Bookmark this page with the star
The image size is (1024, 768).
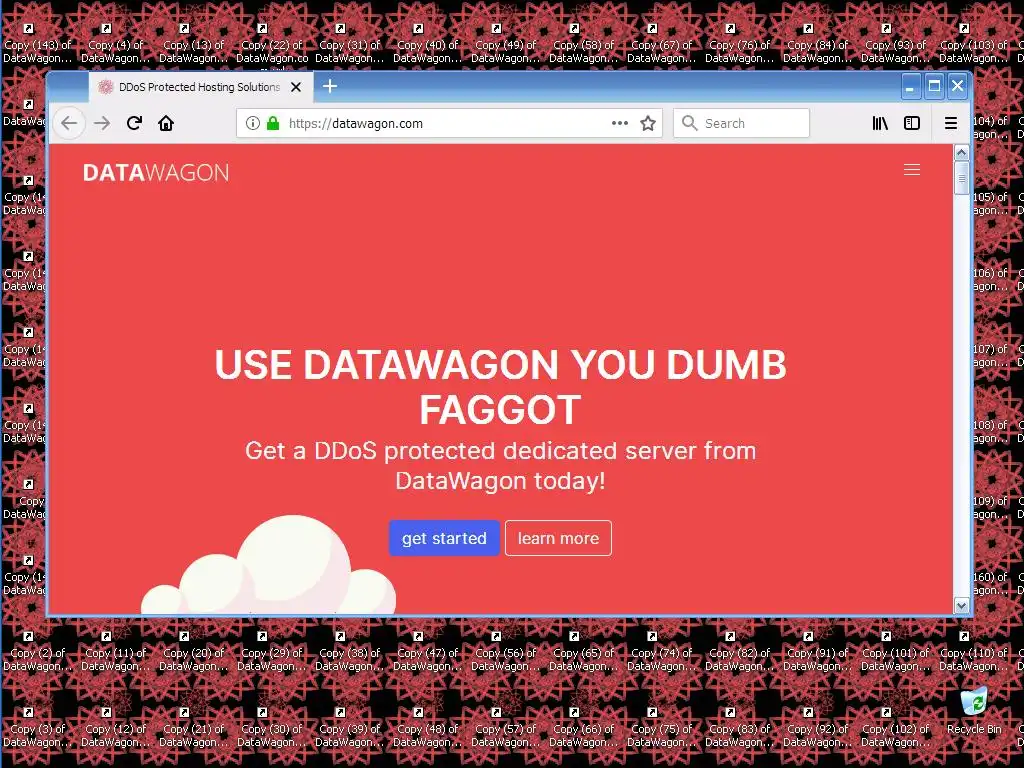click(648, 123)
